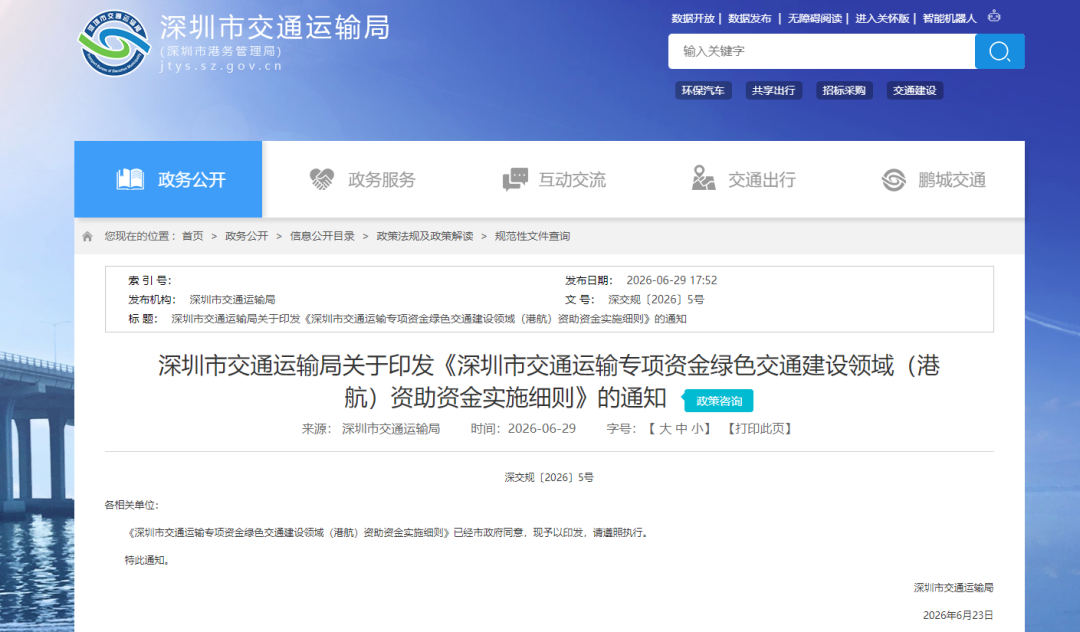Set font size to 小
Viewport: 1080px width, 632px height.
pyautogui.click(x=697, y=429)
